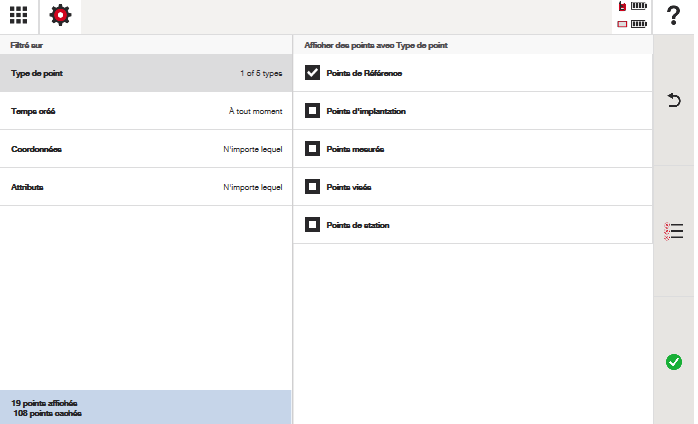The image size is (698, 424).
Task: Open help with the question mark
Action: pyautogui.click(x=674, y=17)
